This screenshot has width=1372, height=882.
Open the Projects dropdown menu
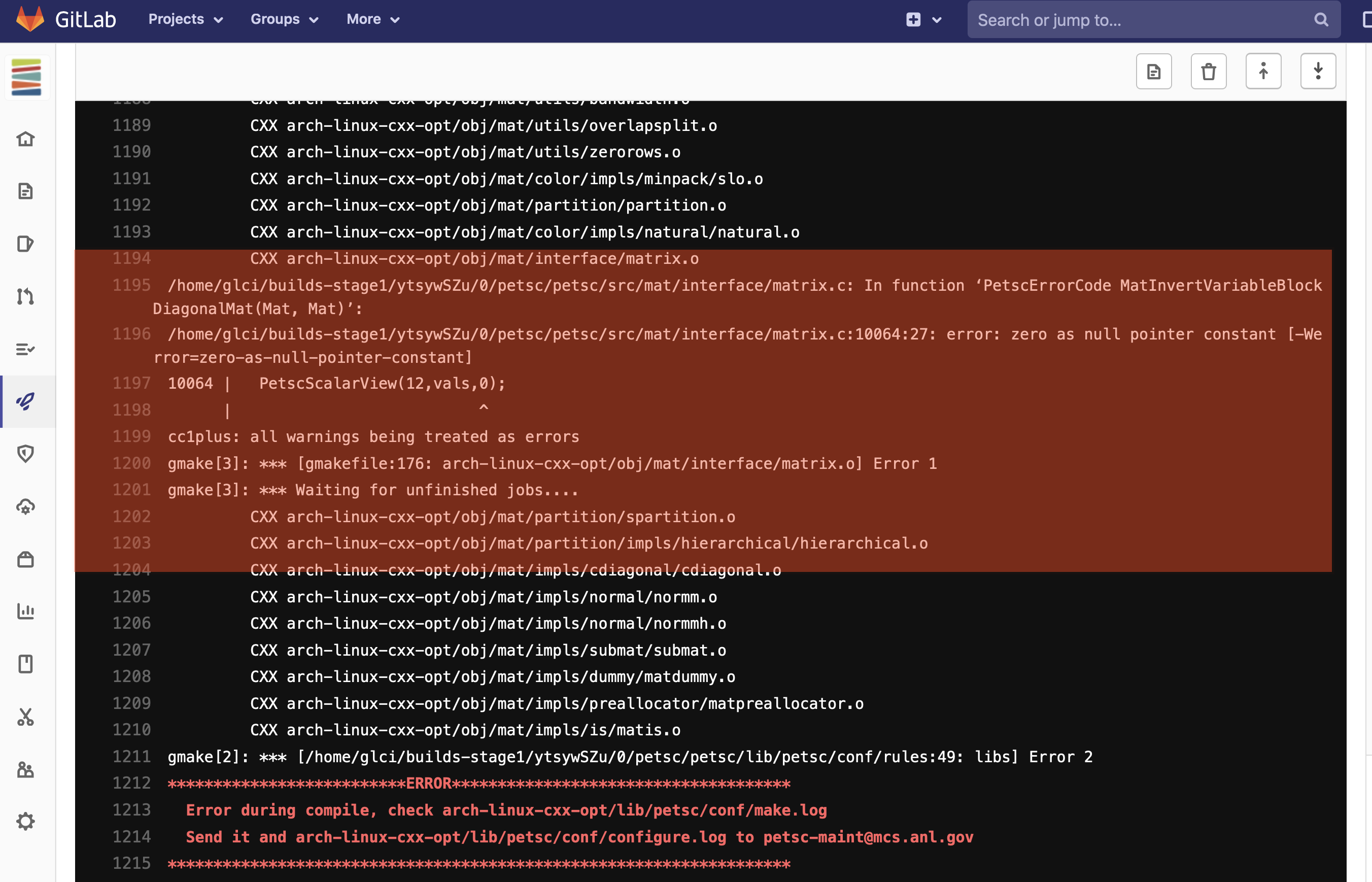click(186, 19)
